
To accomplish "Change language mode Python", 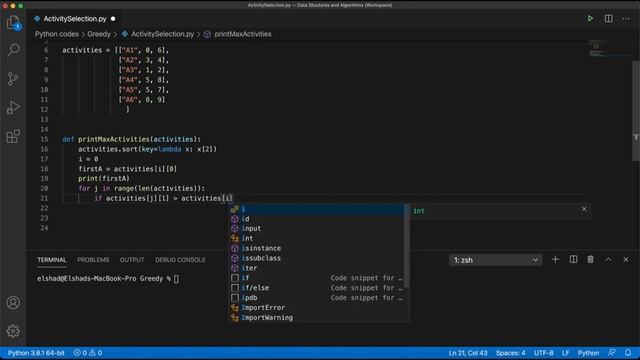I will coord(588,353).
